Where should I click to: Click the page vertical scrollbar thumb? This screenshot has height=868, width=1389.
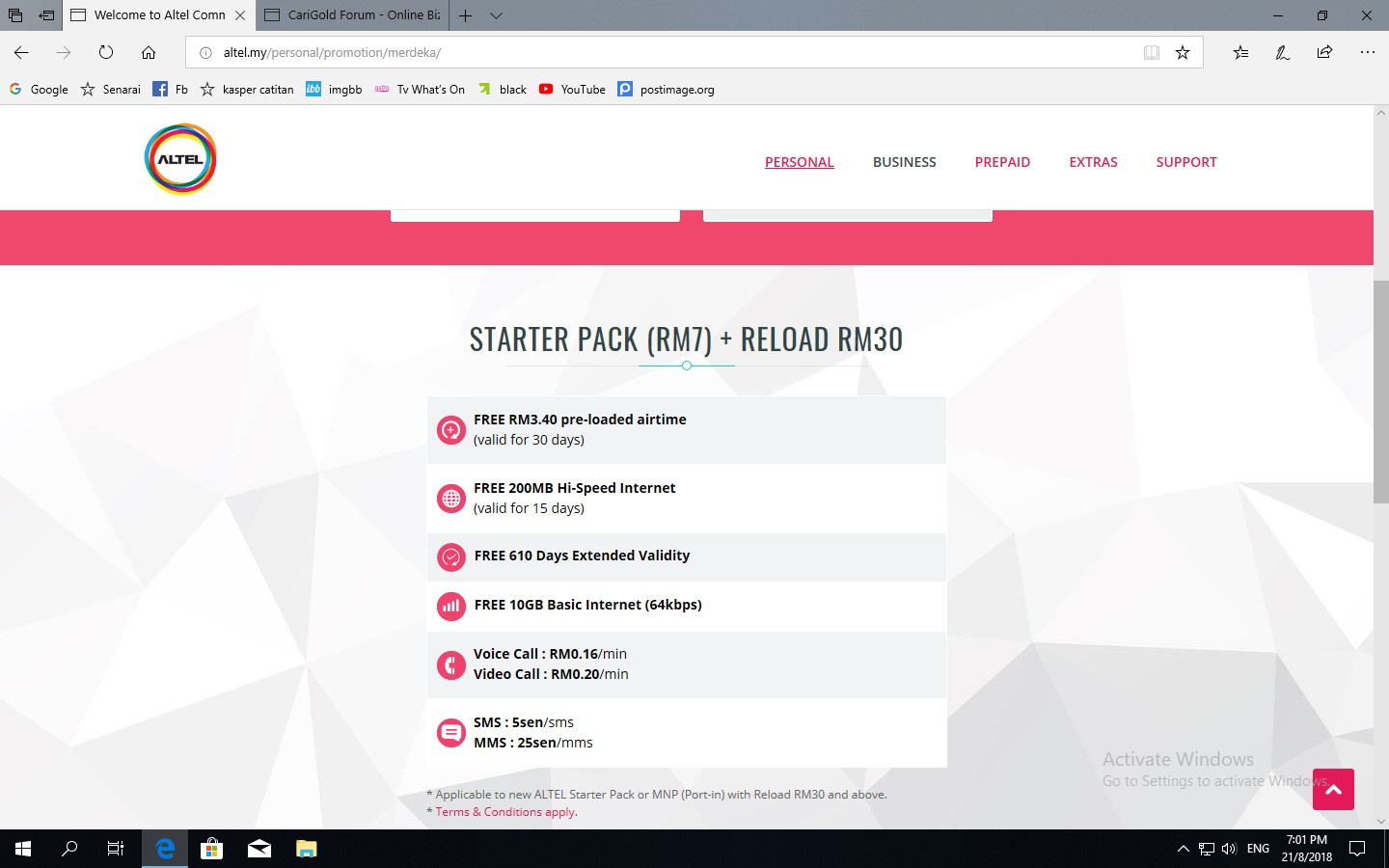pyautogui.click(x=1381, y=391)
